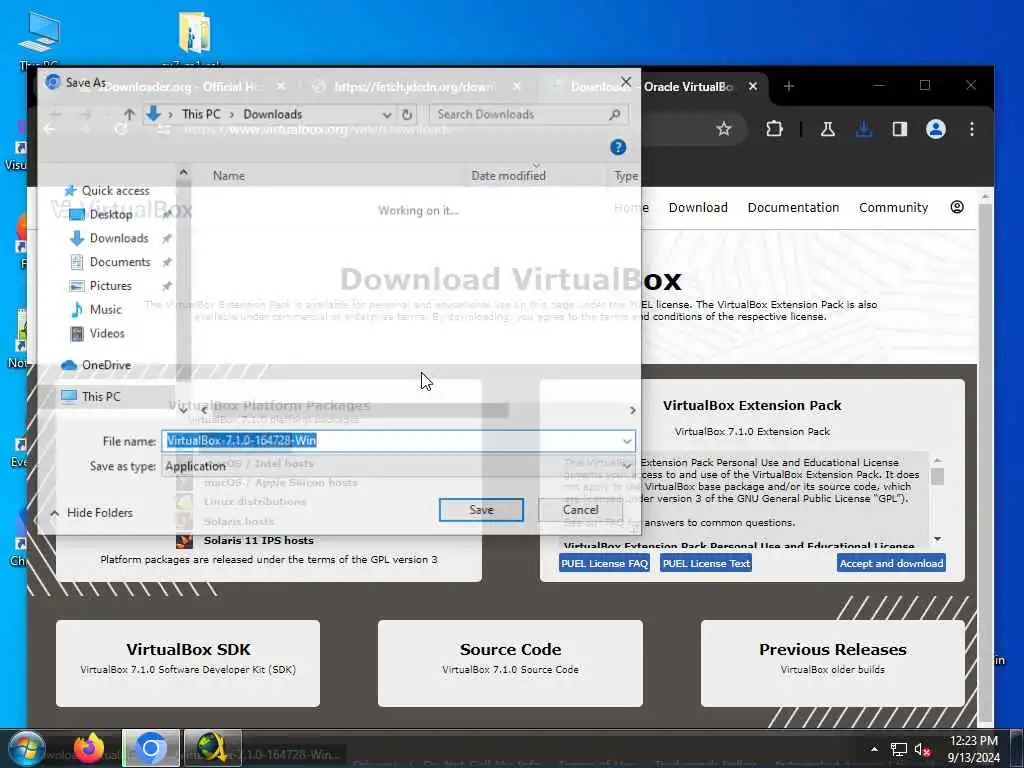This screenshot has height=768, width=1024.
Task: Open Chrome extensions puzzle icon
Action: click(774, 129)
